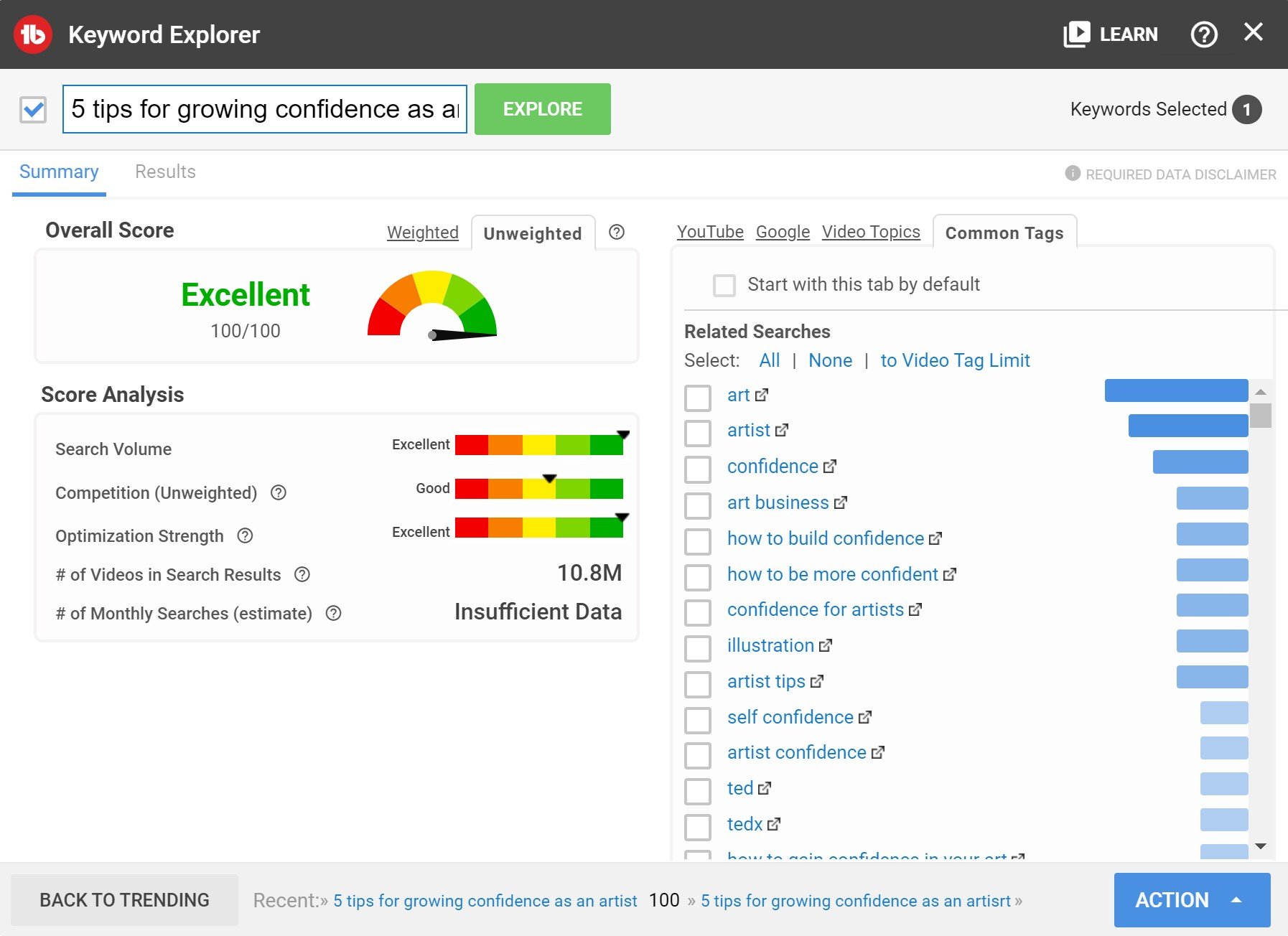The height and width of the screenshot is (936, 1288).
Task: Click info icon next to Competition (Unweighted)
Action: [279, 492]
